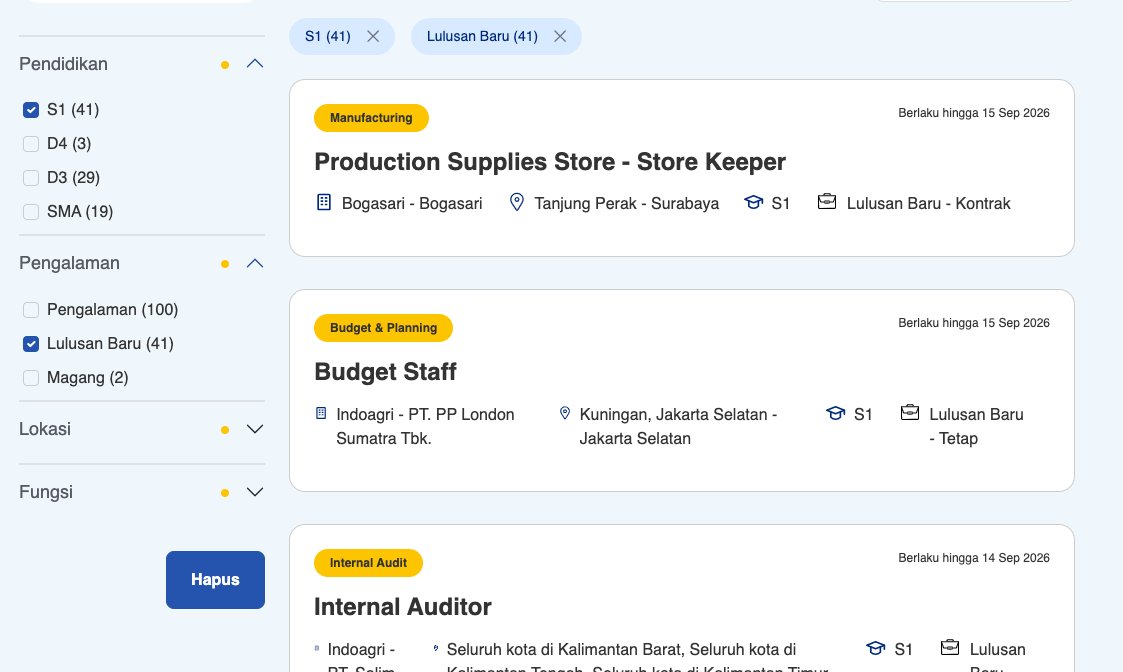Click 'Lulusan Baru - Kontrak' text

(x=928, y=203)
